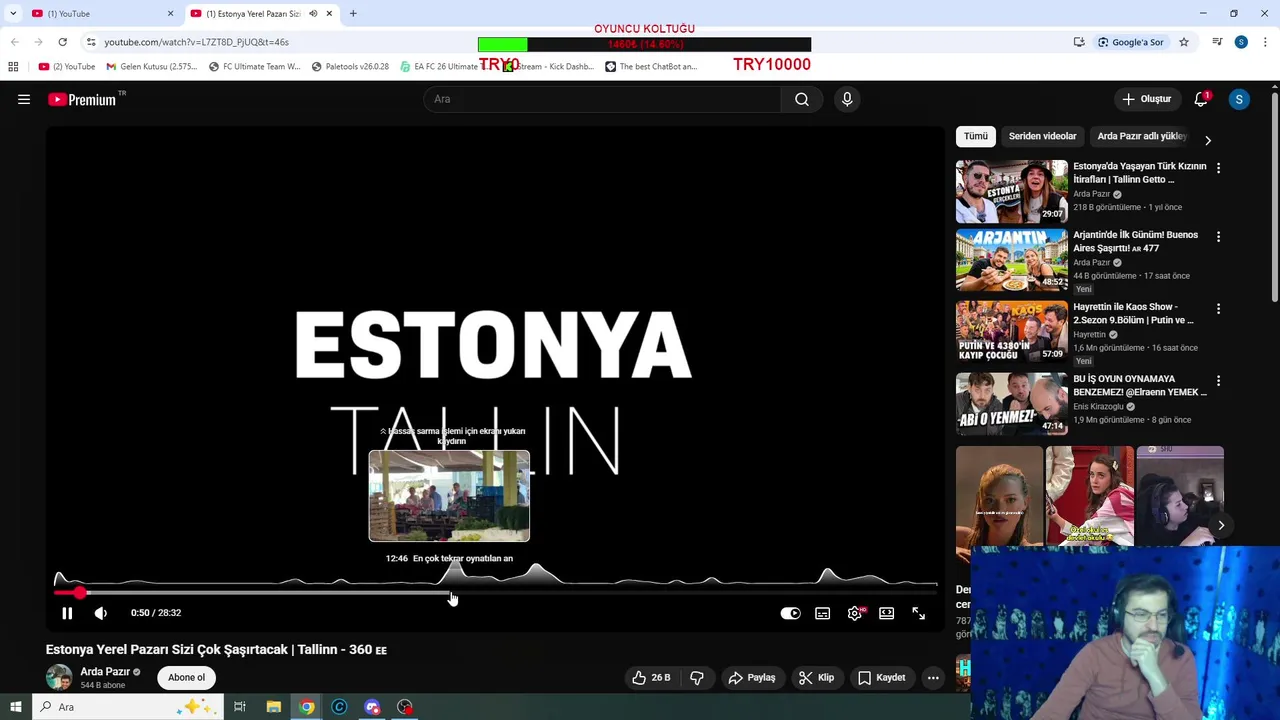Click the Google'a Sor button

(1130, 42)
